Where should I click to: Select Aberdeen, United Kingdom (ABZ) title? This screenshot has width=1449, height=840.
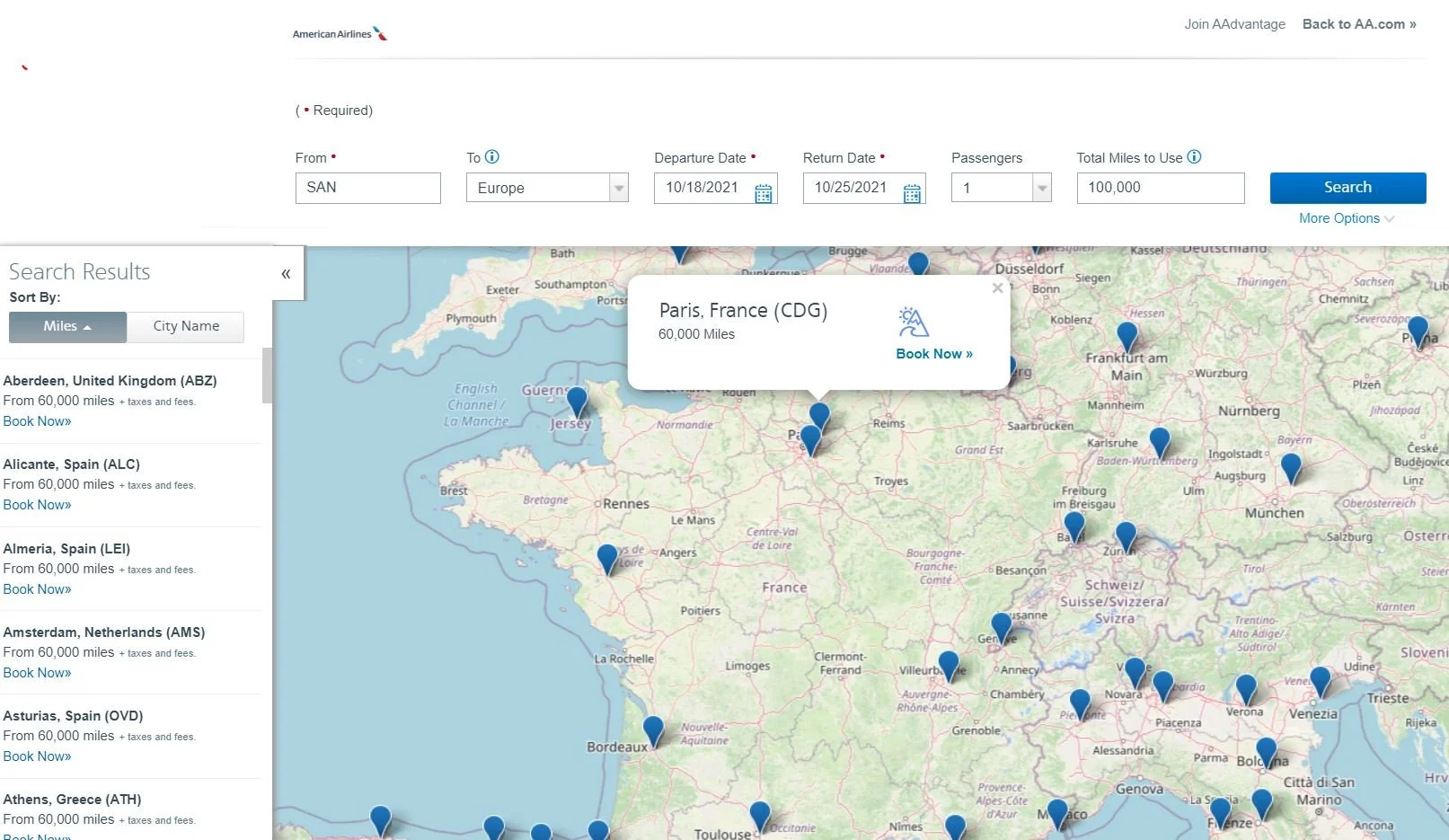(110, 381)
